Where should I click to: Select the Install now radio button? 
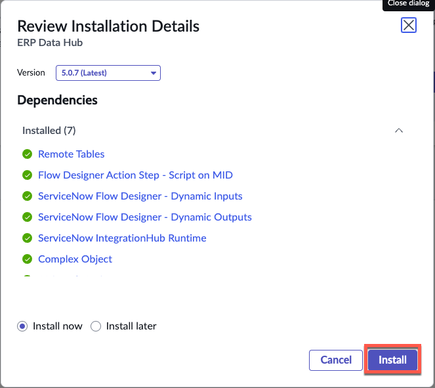click(22, 326)
